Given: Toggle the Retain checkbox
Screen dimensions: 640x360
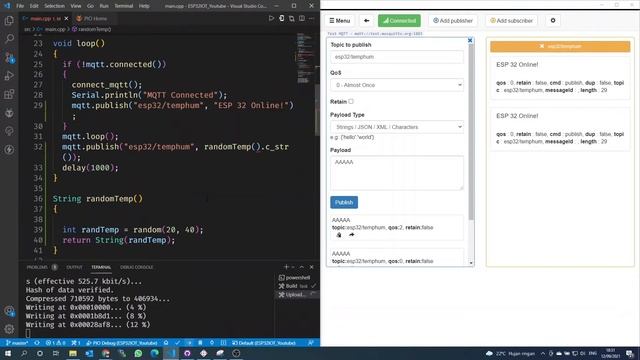Looking at the screenshot, I should (351, 101).
